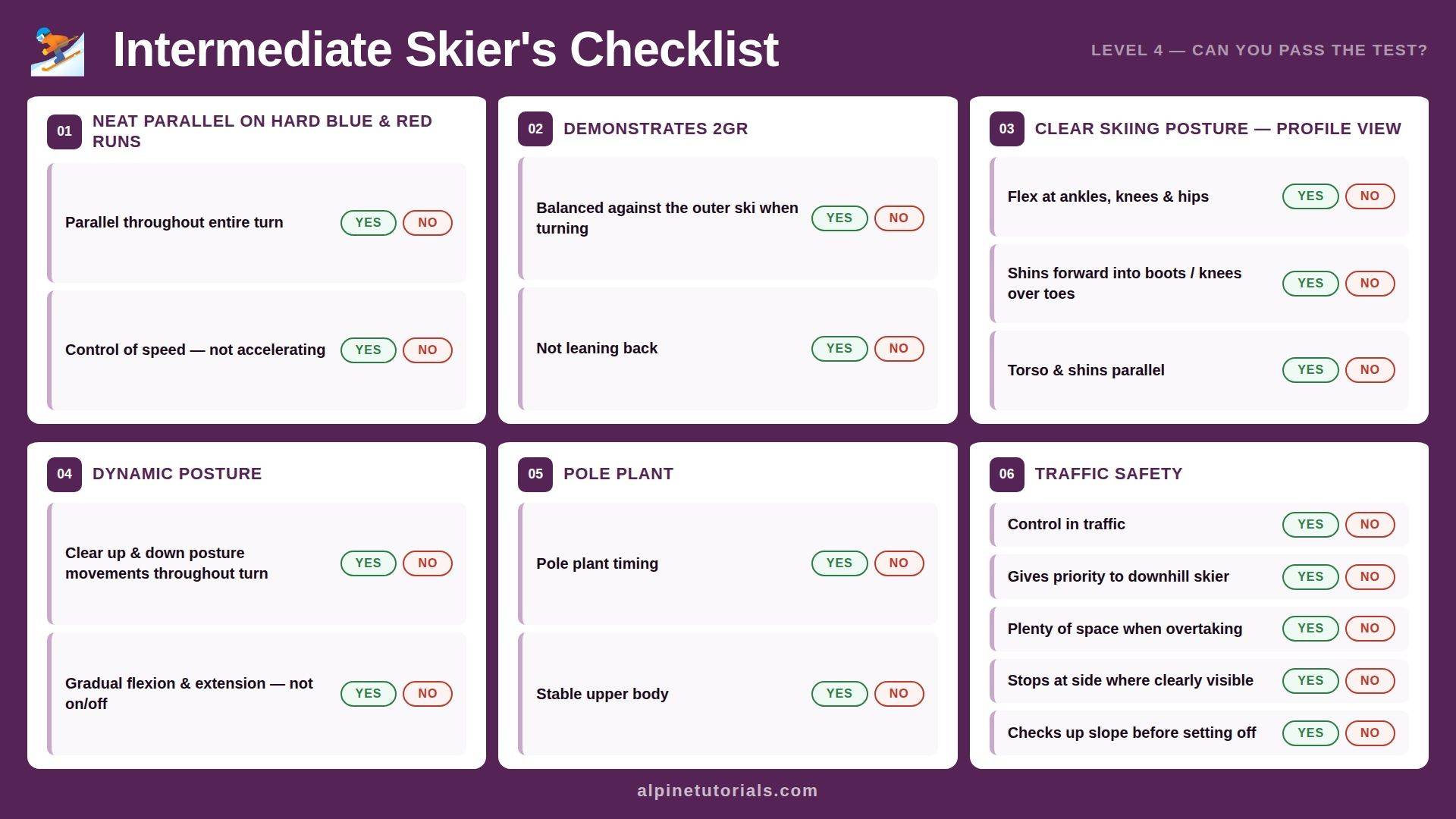Open the alpinetutorials.com footer link
Image resolution: width=1456 pixels, height=819 pixels.
pos(727,791)
